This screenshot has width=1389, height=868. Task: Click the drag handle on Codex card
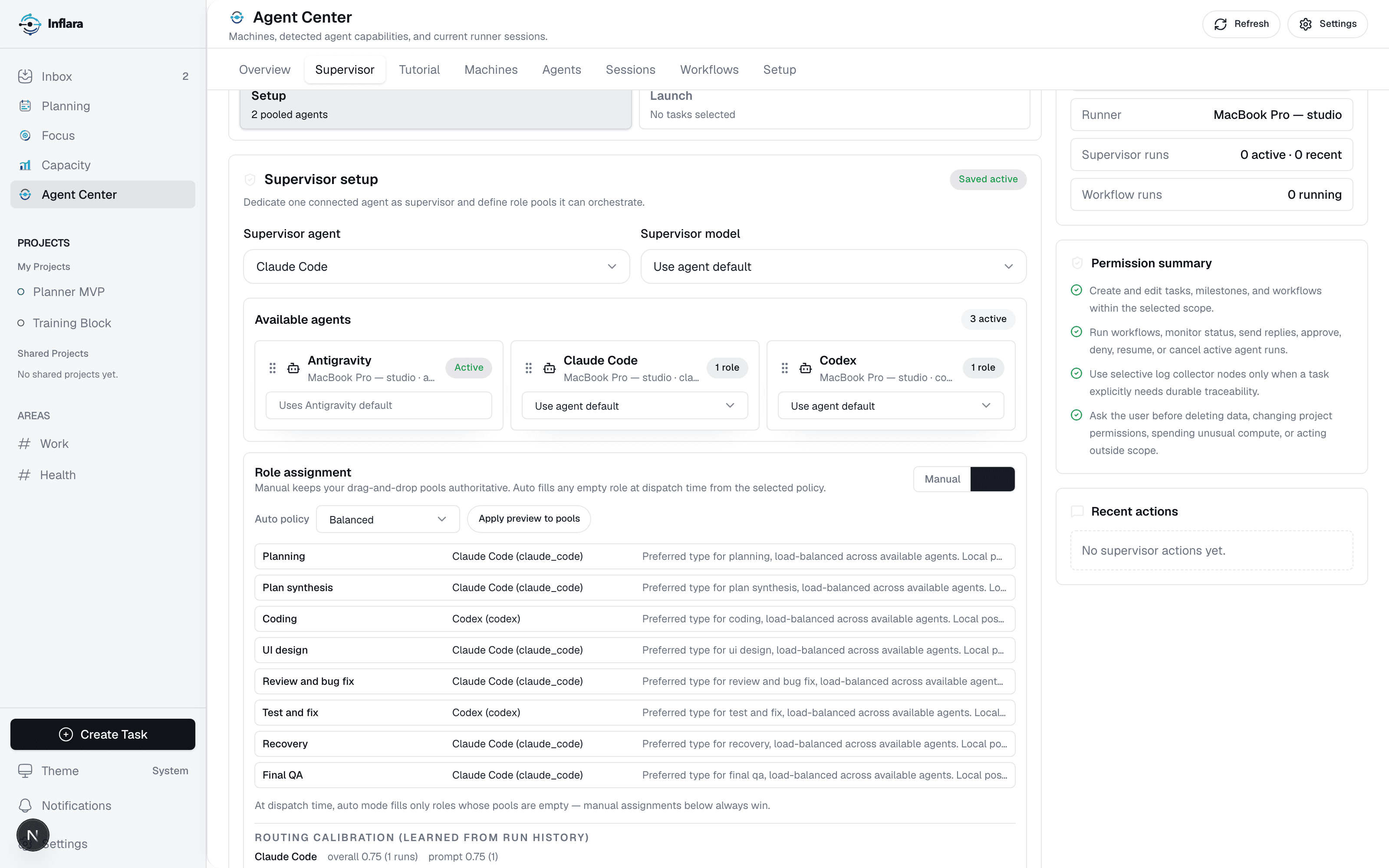tap(785, 368)
